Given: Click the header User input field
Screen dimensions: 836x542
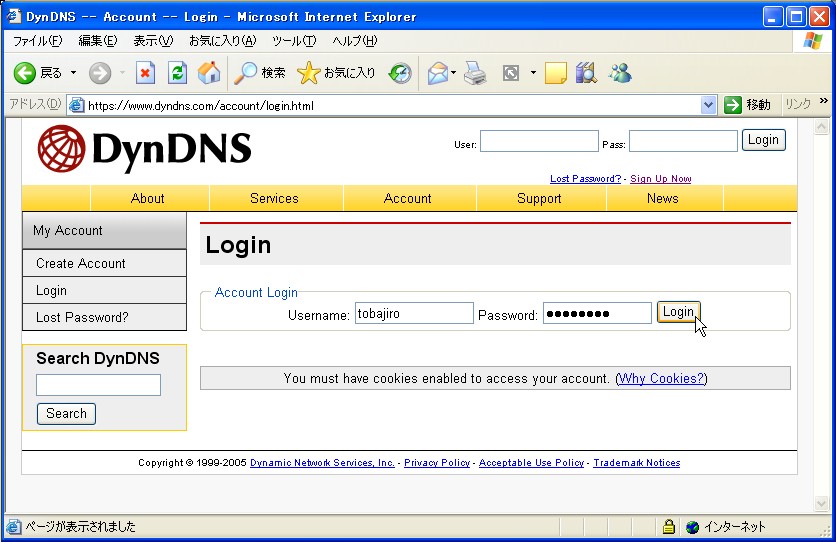Looking at the screenshot, I should click(x=539, y=141).
